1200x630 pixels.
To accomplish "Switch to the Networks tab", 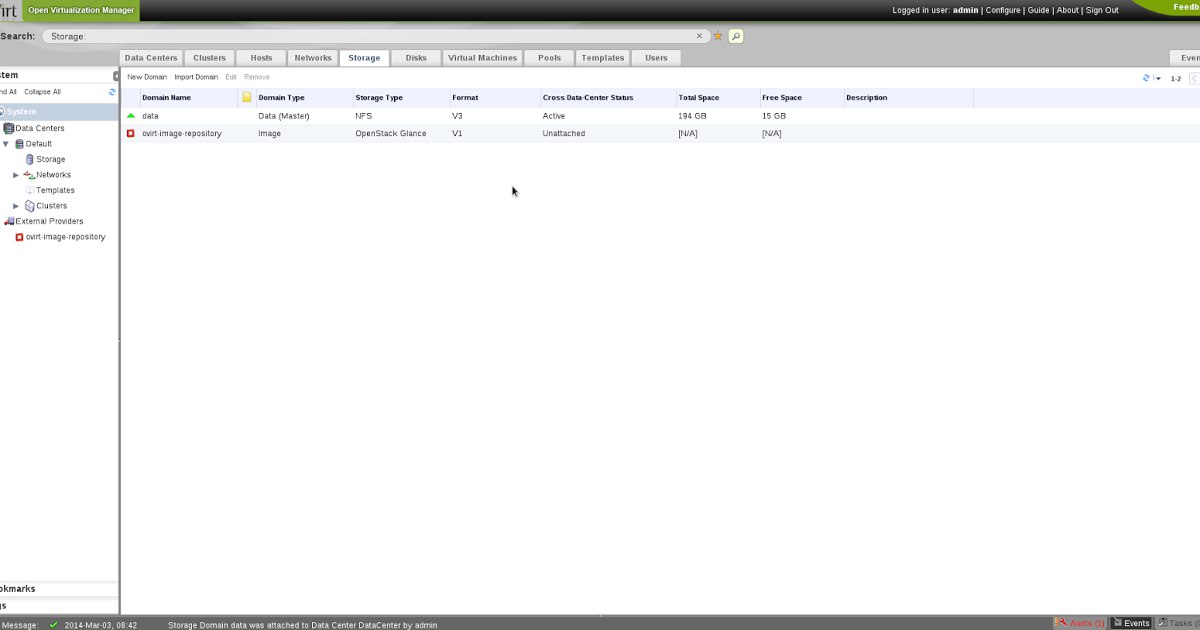I will pyautogui.click(x=313, y=58).
